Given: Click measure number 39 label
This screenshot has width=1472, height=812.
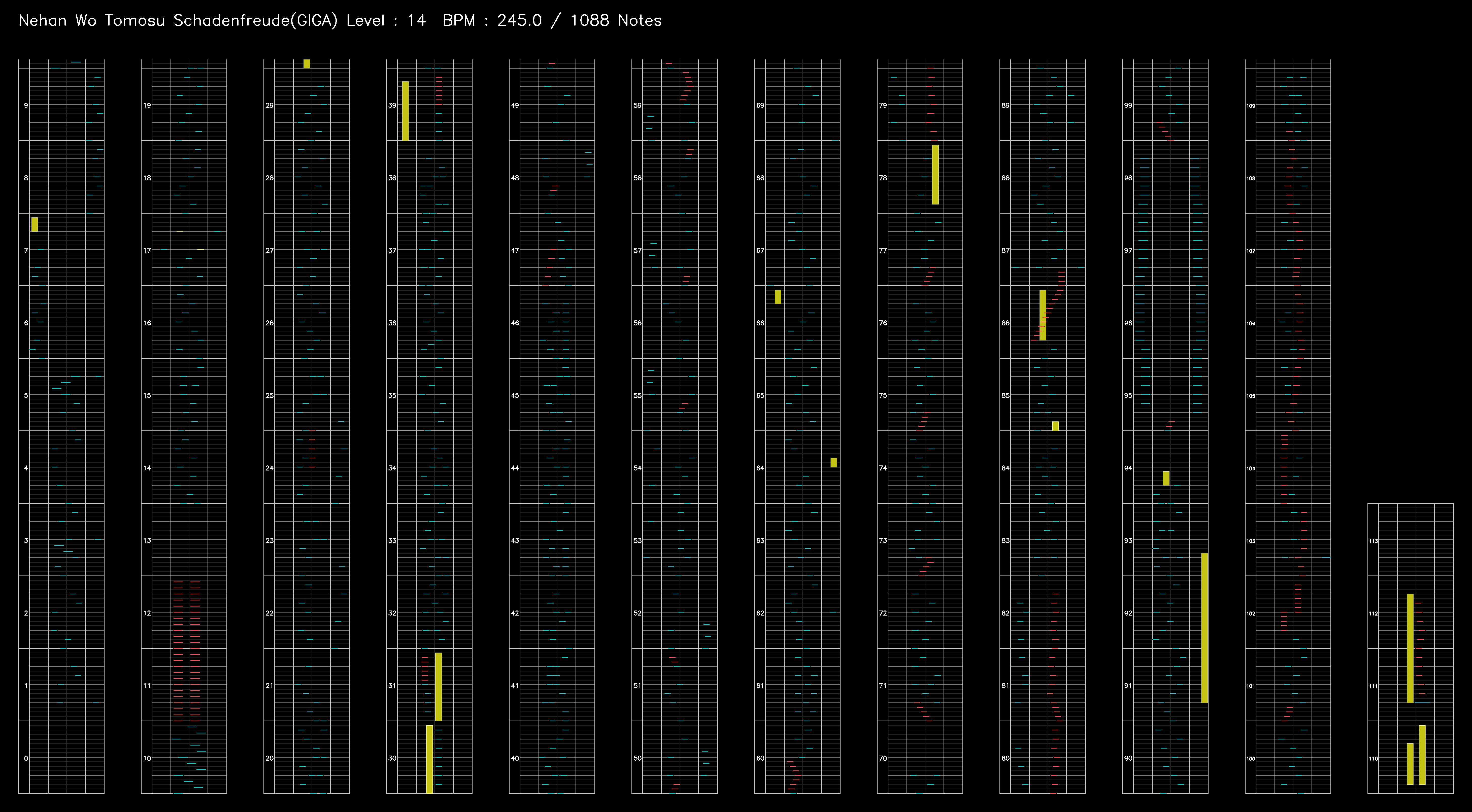Looking at the screenshot, I should pos(393,105).
